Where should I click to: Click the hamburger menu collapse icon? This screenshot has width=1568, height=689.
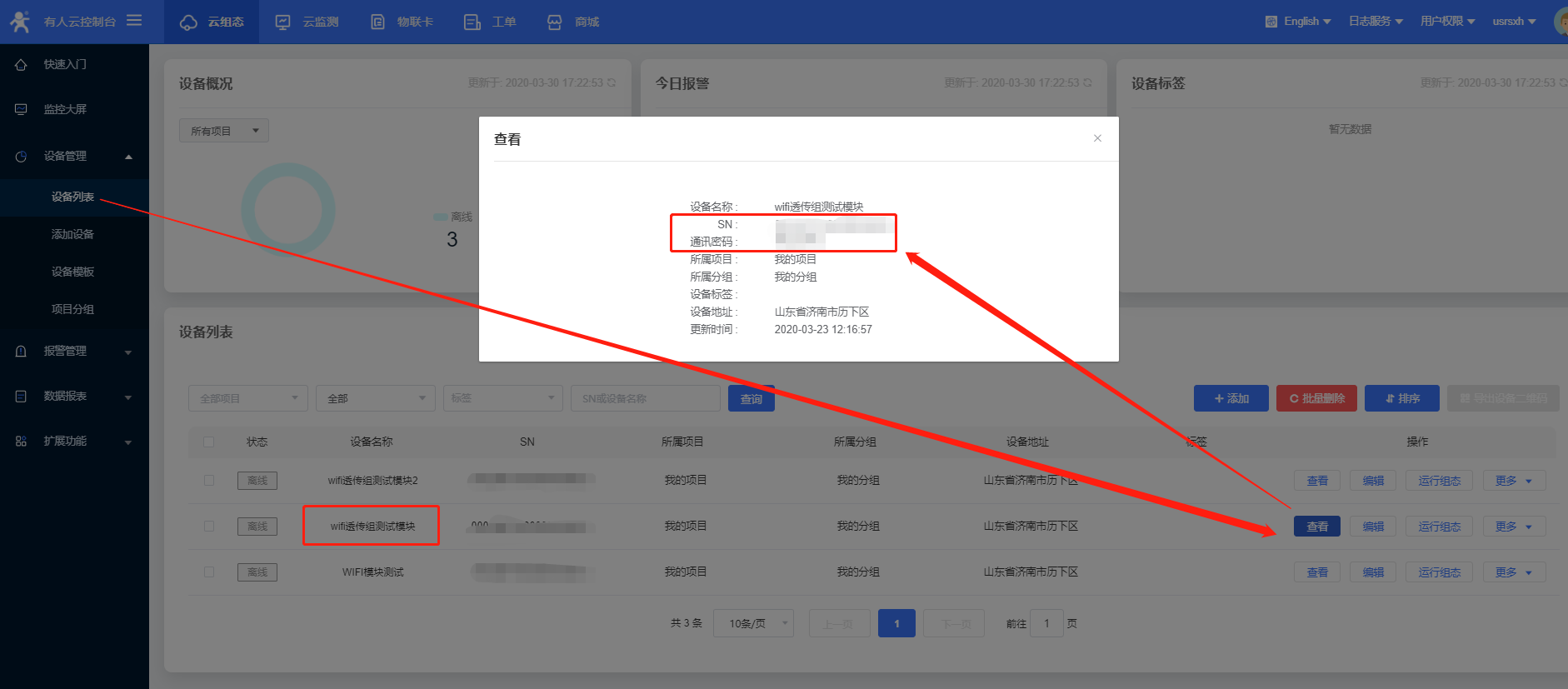(x=134, y=21)
